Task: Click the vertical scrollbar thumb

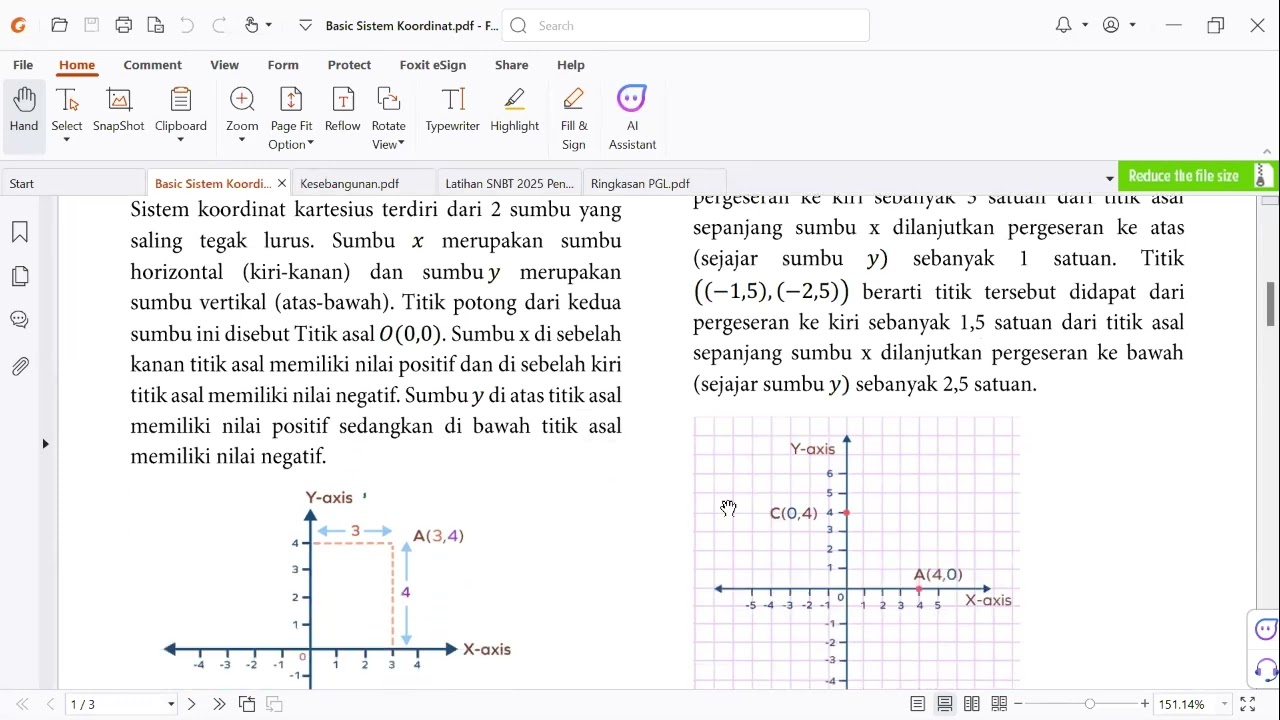Action: pos(1271,304)
